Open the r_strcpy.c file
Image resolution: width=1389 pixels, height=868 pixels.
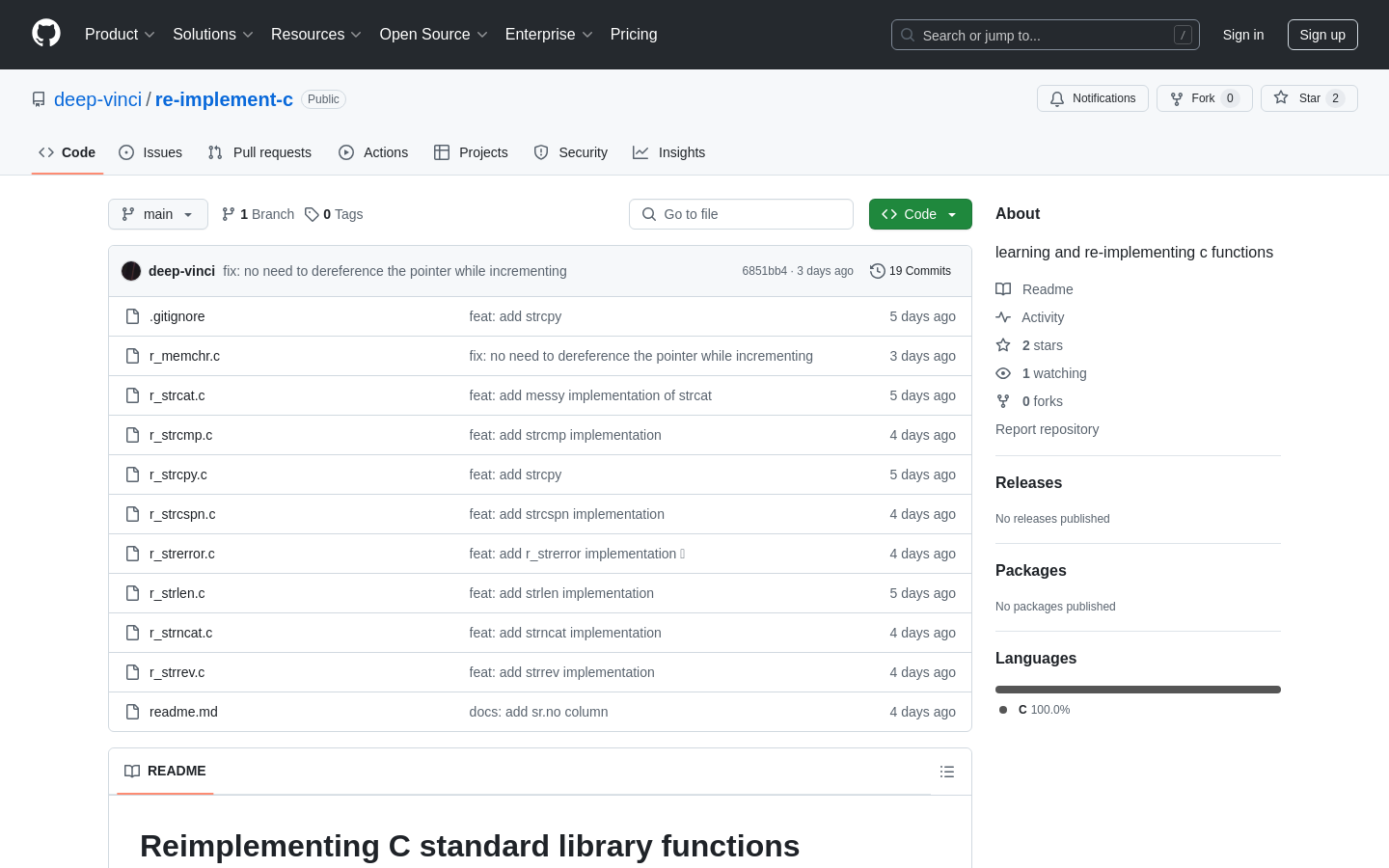(x=178, y=475)
